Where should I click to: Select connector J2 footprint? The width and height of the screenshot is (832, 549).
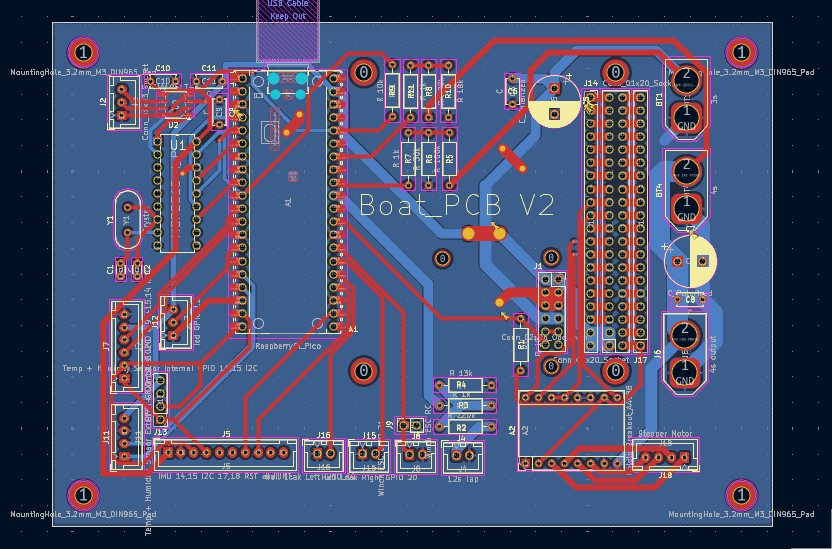click(x=124, y=102)
